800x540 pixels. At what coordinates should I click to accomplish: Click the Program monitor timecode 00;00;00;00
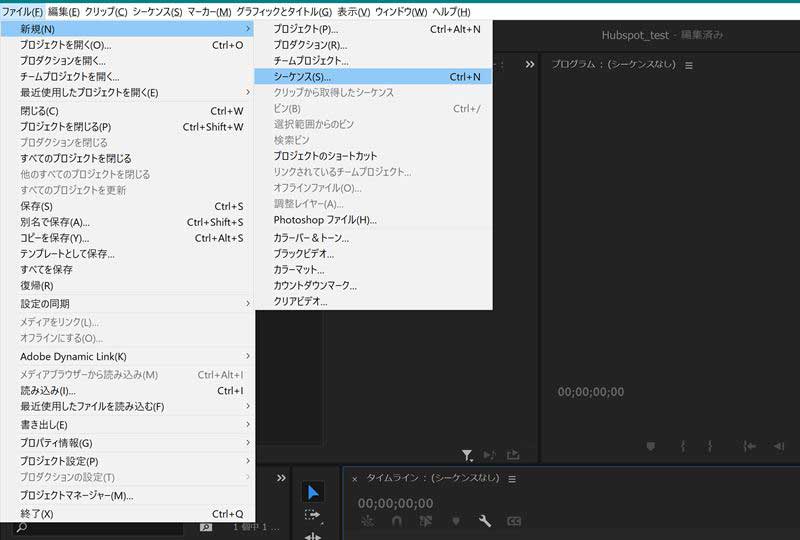coord(590,392)
